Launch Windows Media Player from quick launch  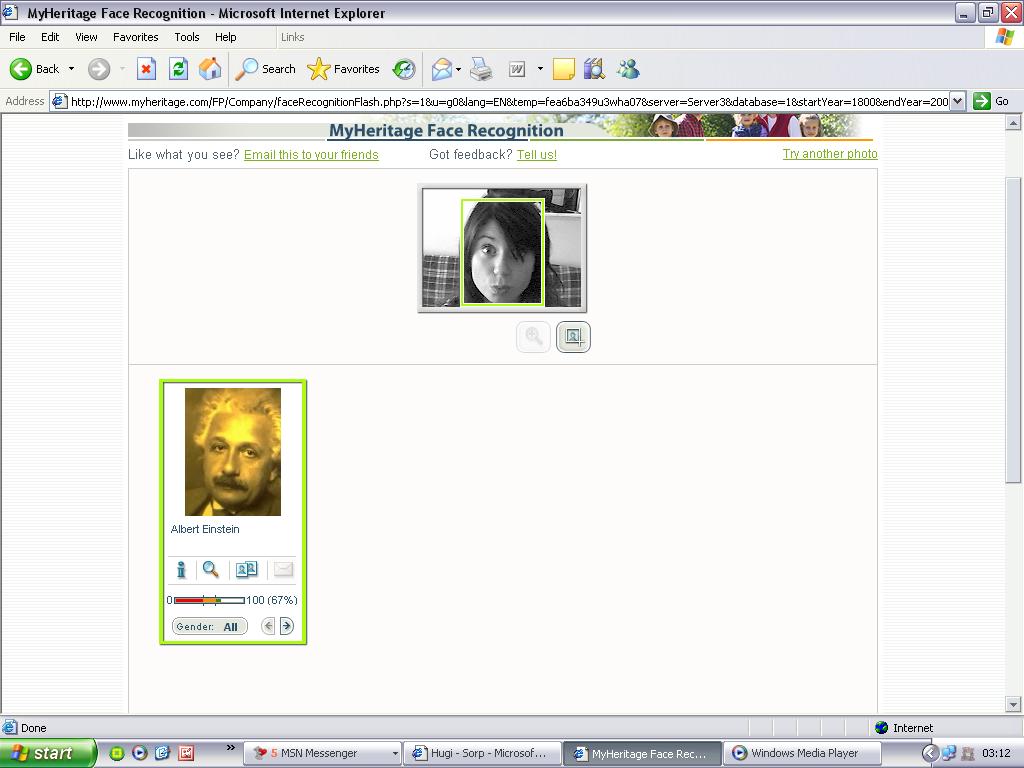(x=140, y=753)
